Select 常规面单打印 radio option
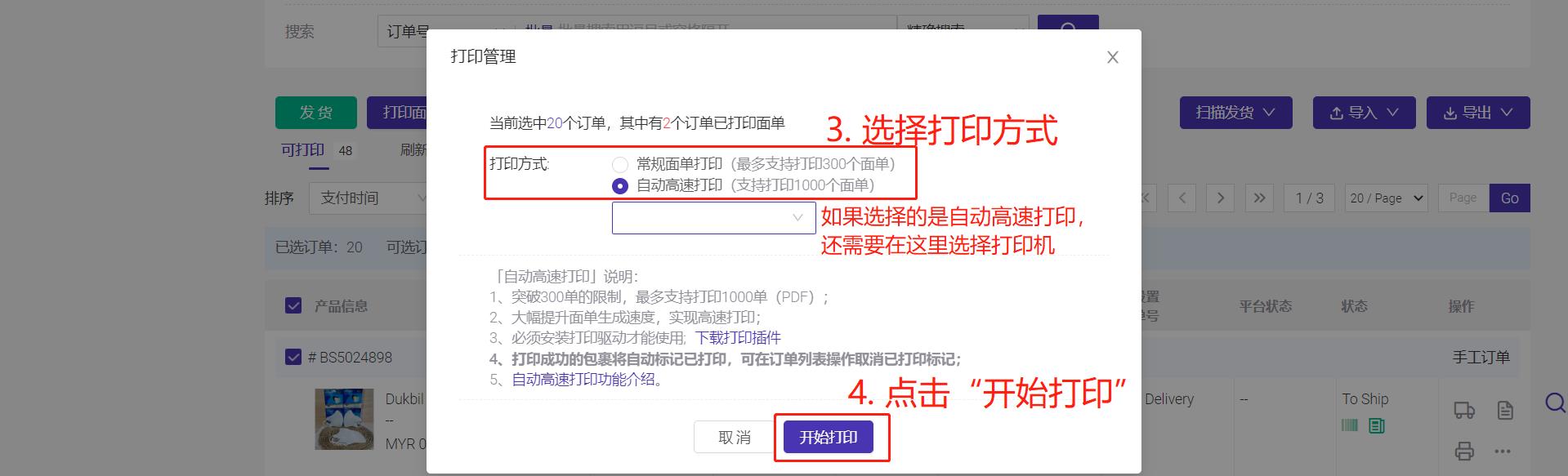Screen dimensions: 1568x476 pos(620,164)
